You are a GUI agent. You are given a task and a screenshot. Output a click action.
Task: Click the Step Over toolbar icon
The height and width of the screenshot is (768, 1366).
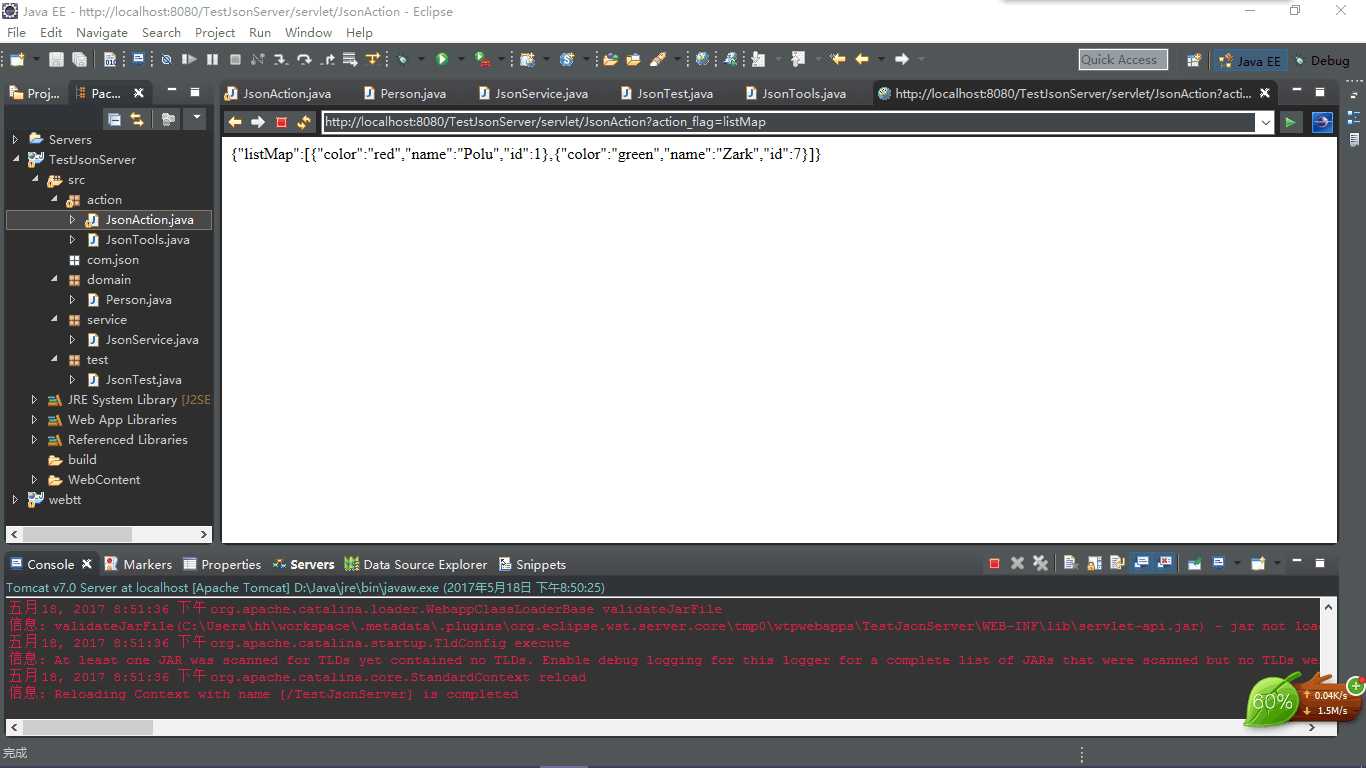click(x=304, y=60)
